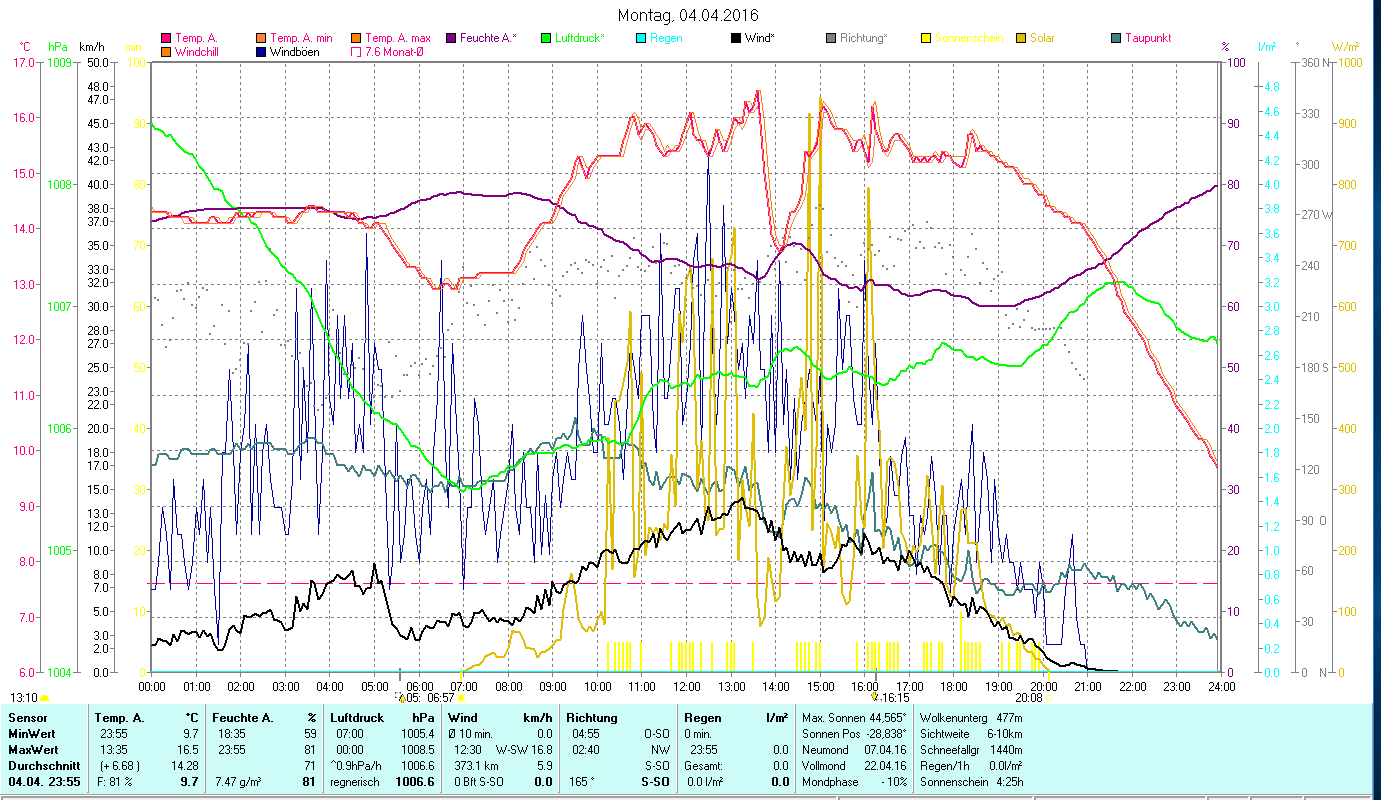Click the "F: 81 %" value

coord(114,781)
